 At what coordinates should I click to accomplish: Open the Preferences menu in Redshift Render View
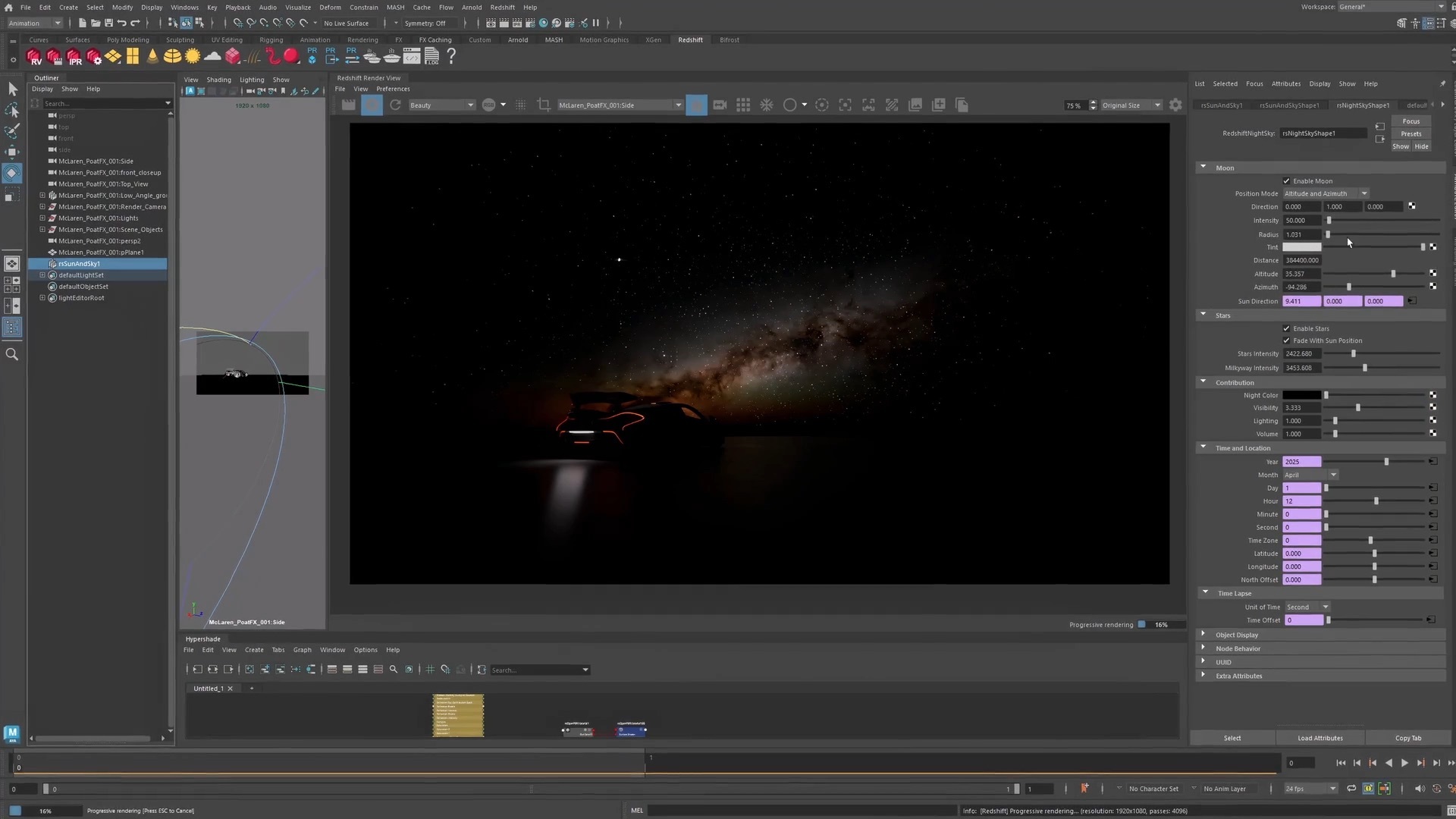click(x=393, y=89)
